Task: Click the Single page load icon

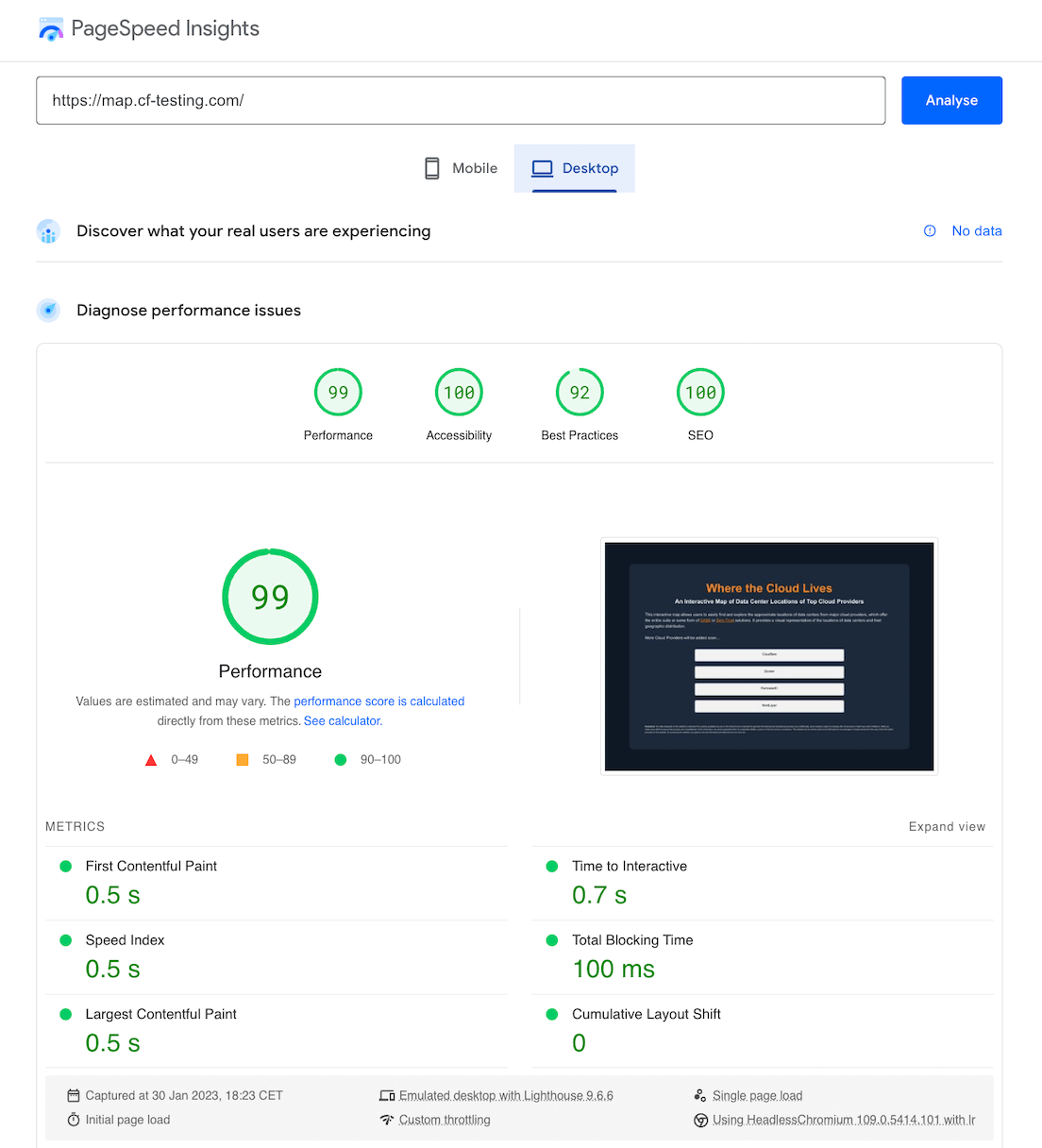Action: click(700, 1096)
